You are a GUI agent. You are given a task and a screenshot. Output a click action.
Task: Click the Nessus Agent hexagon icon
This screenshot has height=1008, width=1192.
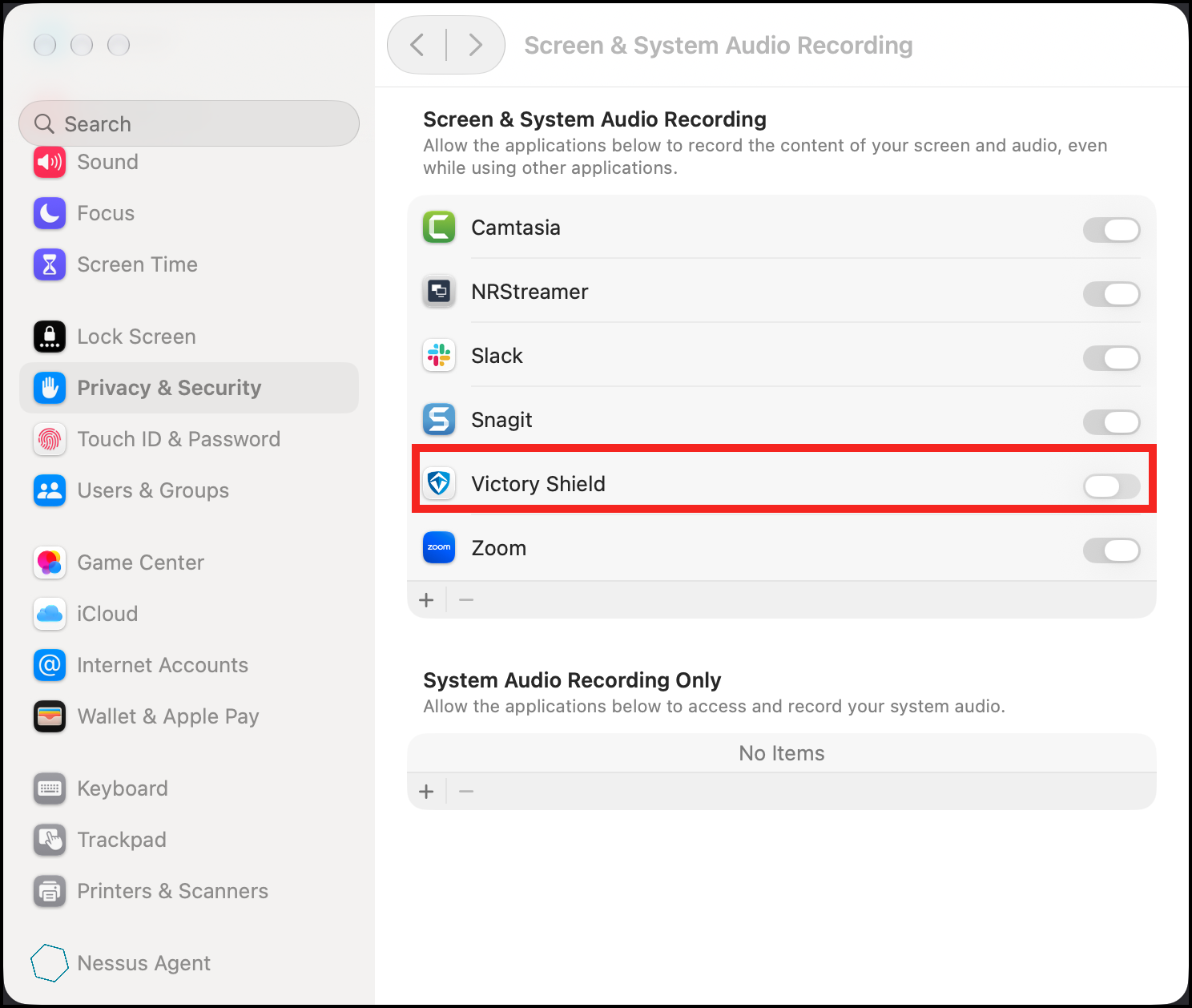[x=50, y=963]
